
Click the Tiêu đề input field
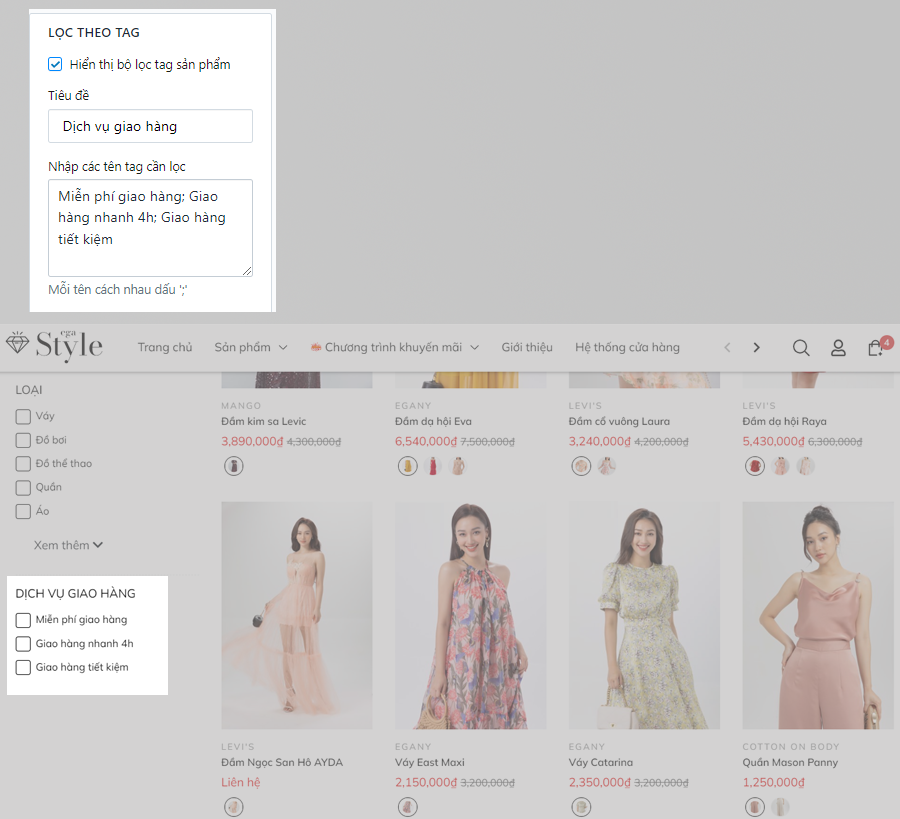tap(150, 127)
